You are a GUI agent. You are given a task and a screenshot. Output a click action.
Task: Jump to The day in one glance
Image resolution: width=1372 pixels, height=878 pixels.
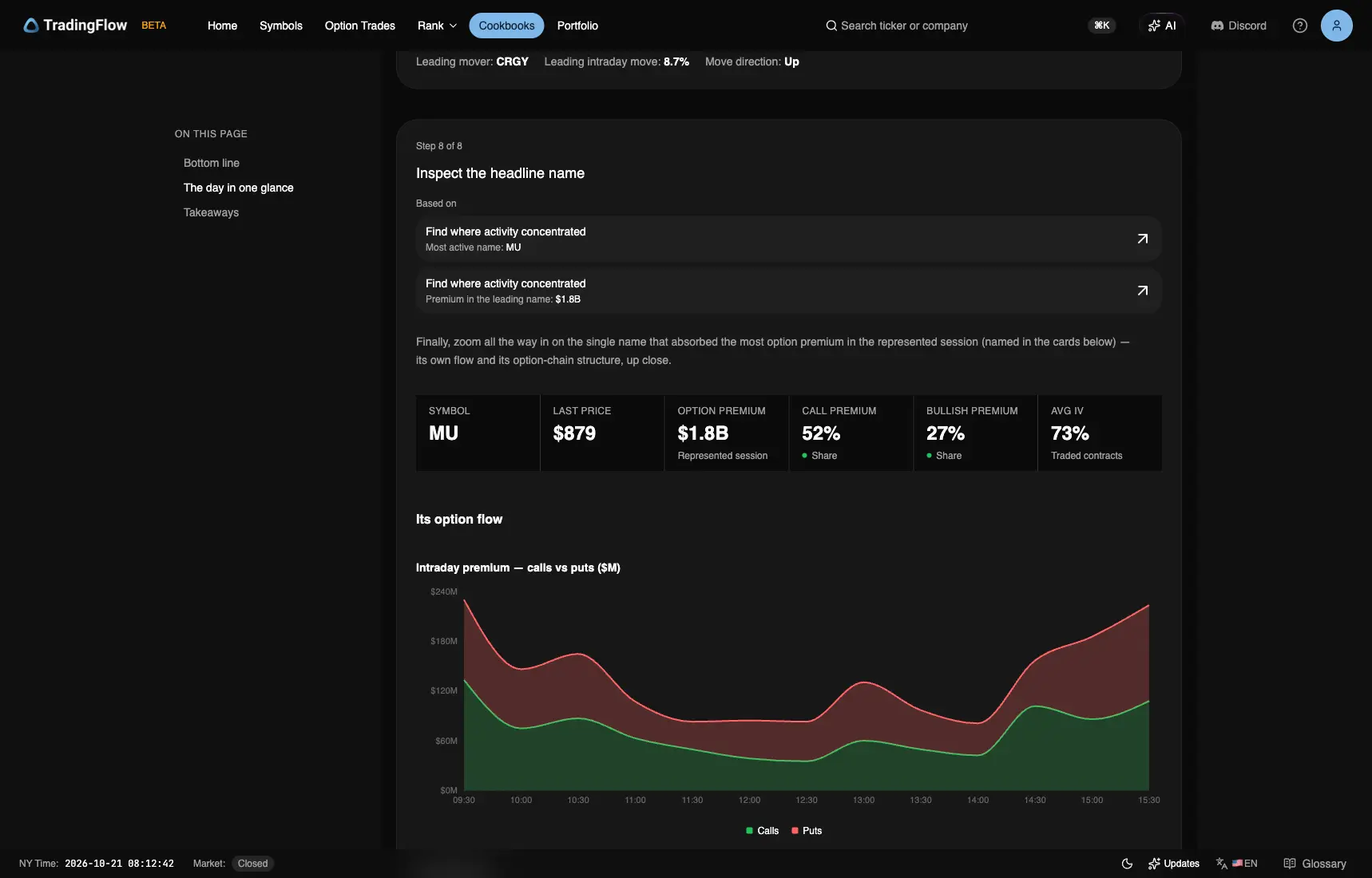point(239,188)
